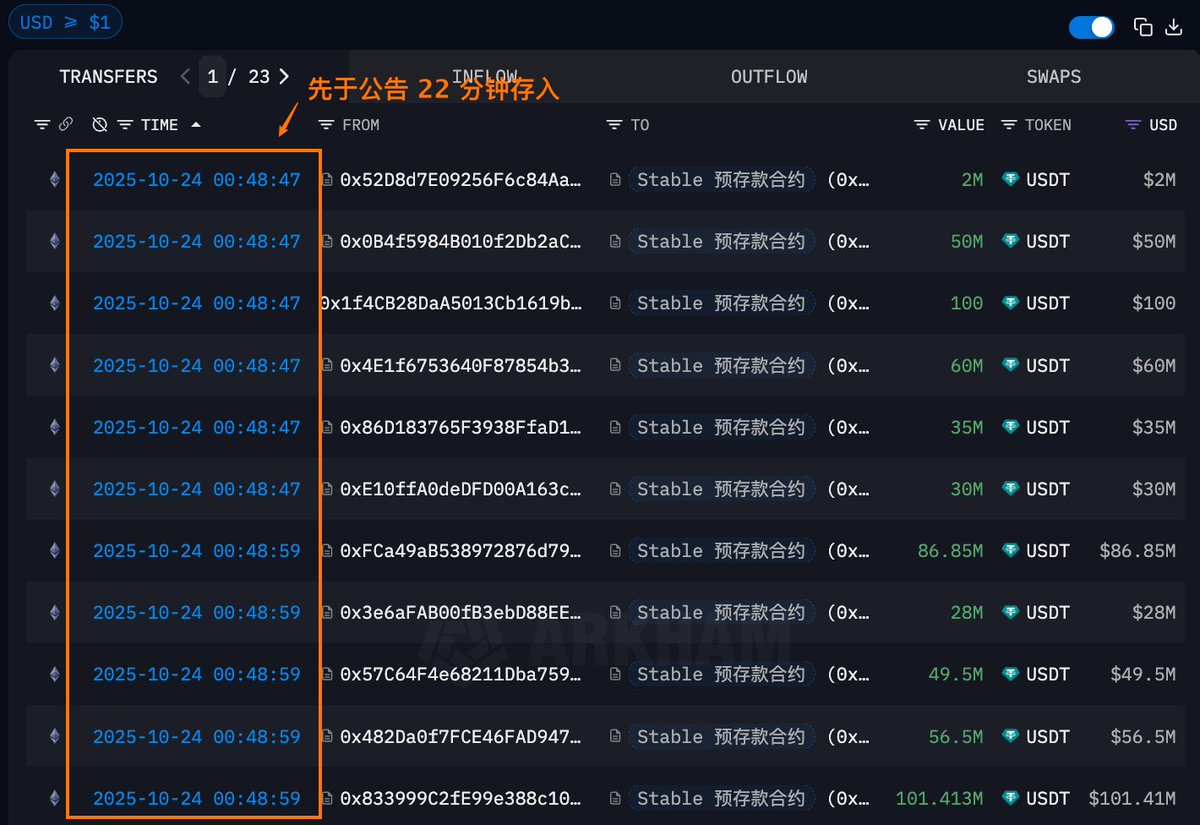Click the copy icon beside the toggle
This screenshot has width=1200, height=825.
click(x=1142, y=27)
